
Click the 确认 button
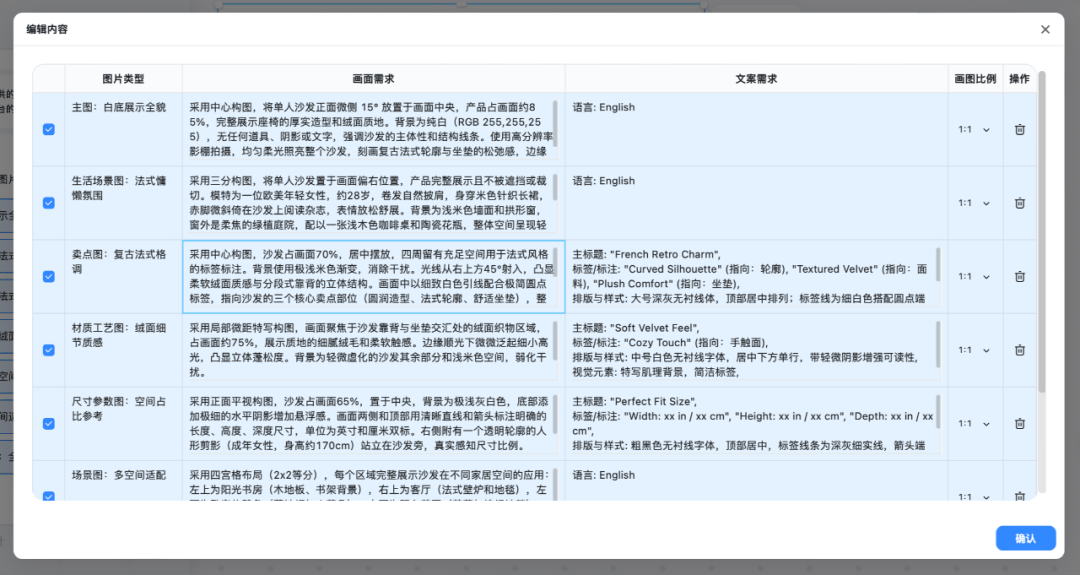click(1025, 539)
